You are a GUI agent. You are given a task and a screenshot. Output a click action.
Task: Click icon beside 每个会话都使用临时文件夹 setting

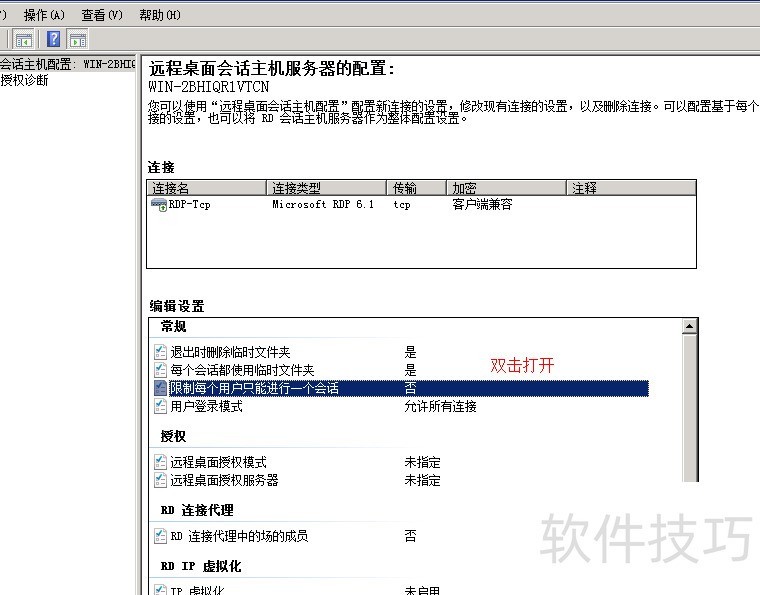(160, 370)
